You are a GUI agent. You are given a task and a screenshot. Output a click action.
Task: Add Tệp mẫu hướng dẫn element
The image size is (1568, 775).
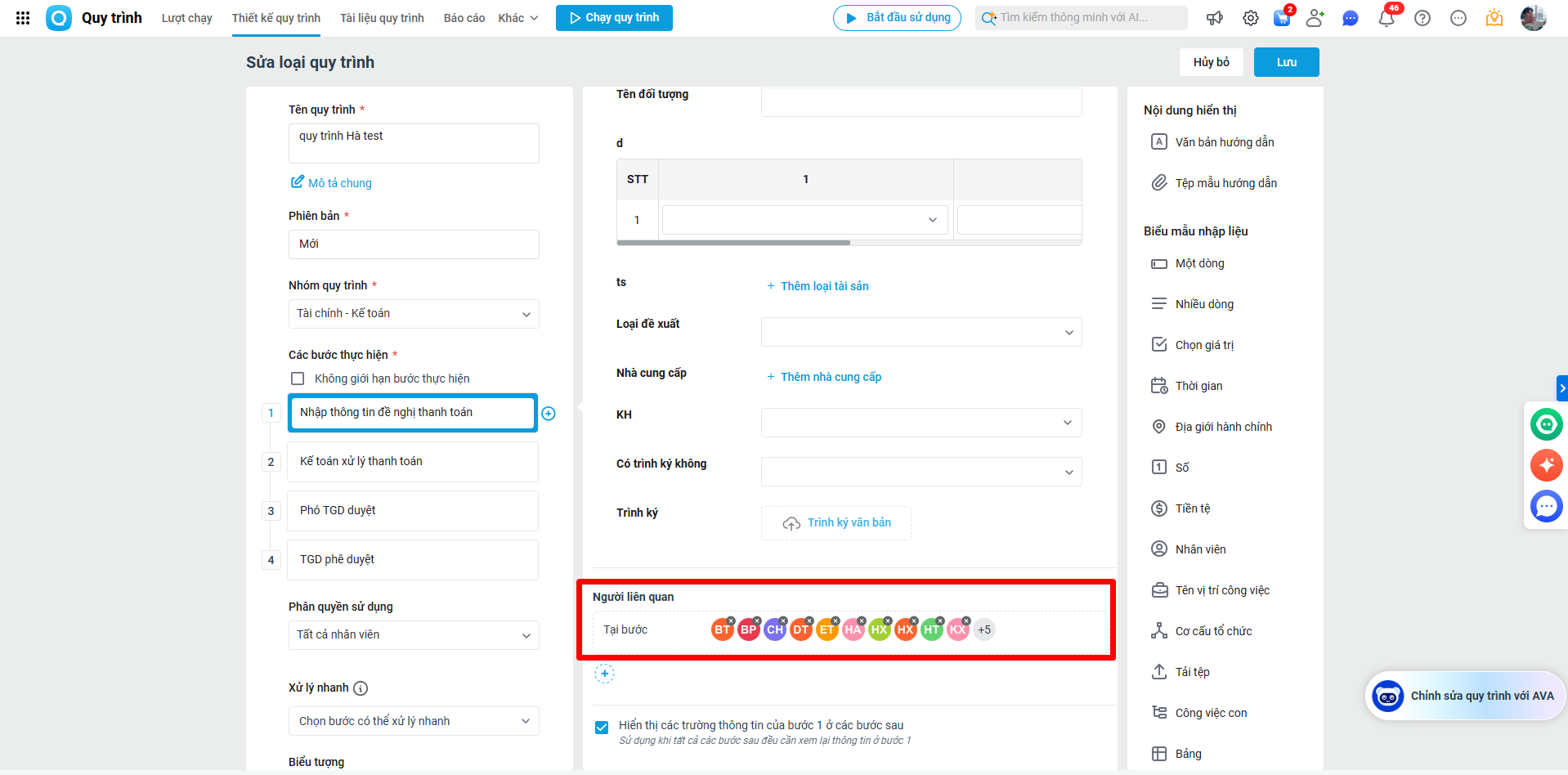pyautogui.click(x=1215, y=183)
